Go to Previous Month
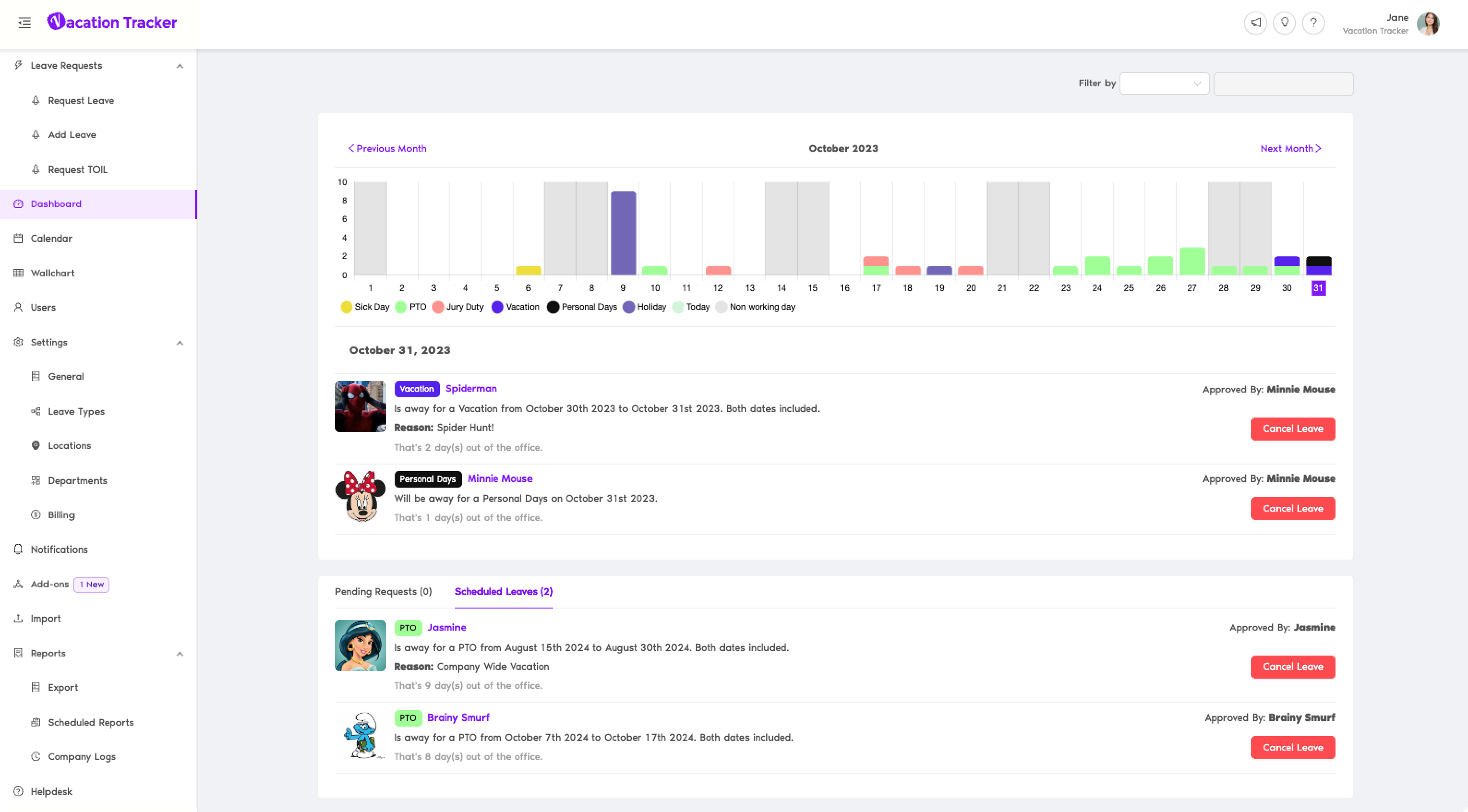 (x=388, y=148)
